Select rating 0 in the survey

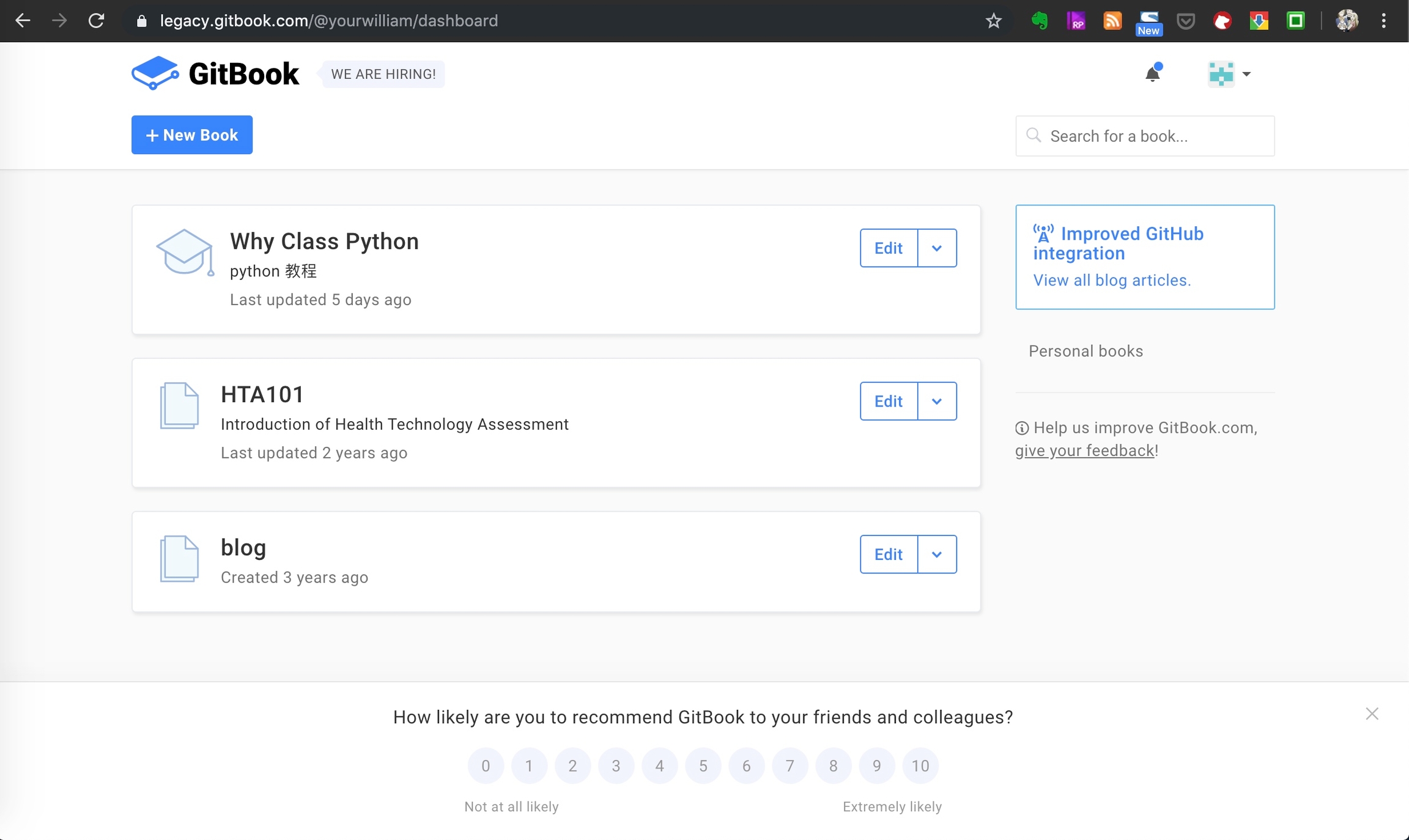486,765
